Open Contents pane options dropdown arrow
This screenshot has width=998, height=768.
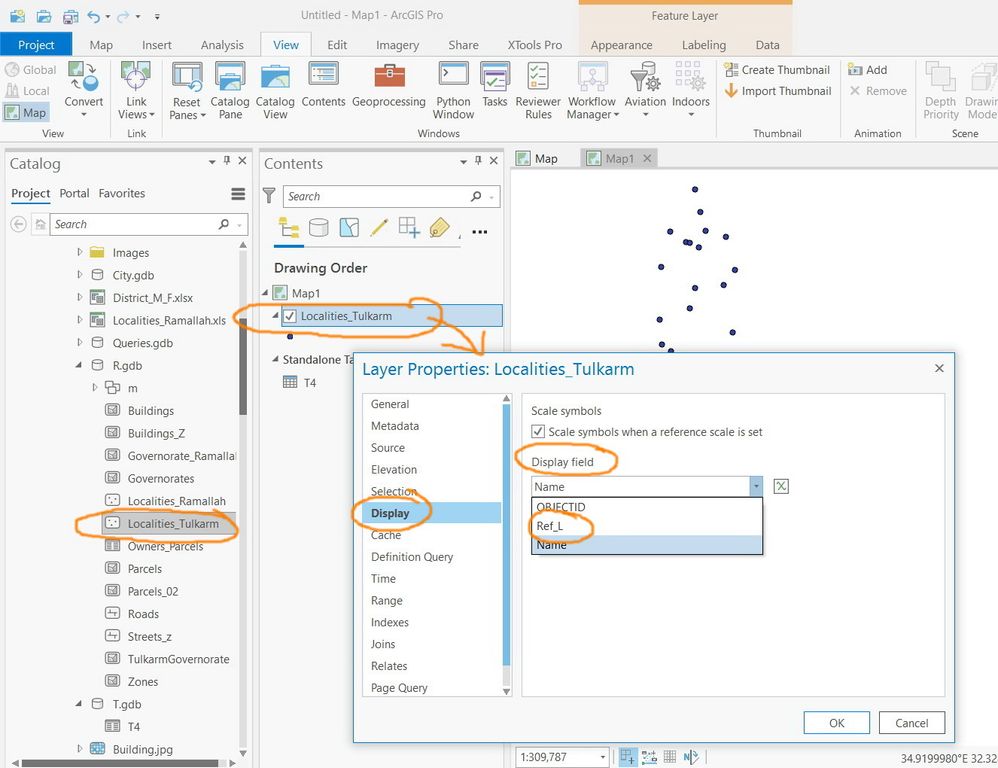click(x=463, y=162)
